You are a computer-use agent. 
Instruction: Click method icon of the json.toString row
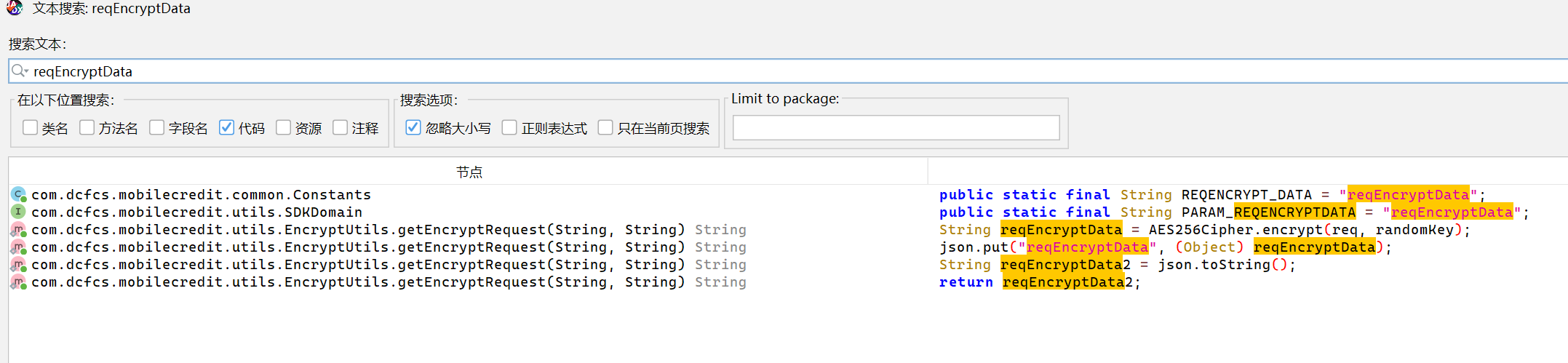18,265
